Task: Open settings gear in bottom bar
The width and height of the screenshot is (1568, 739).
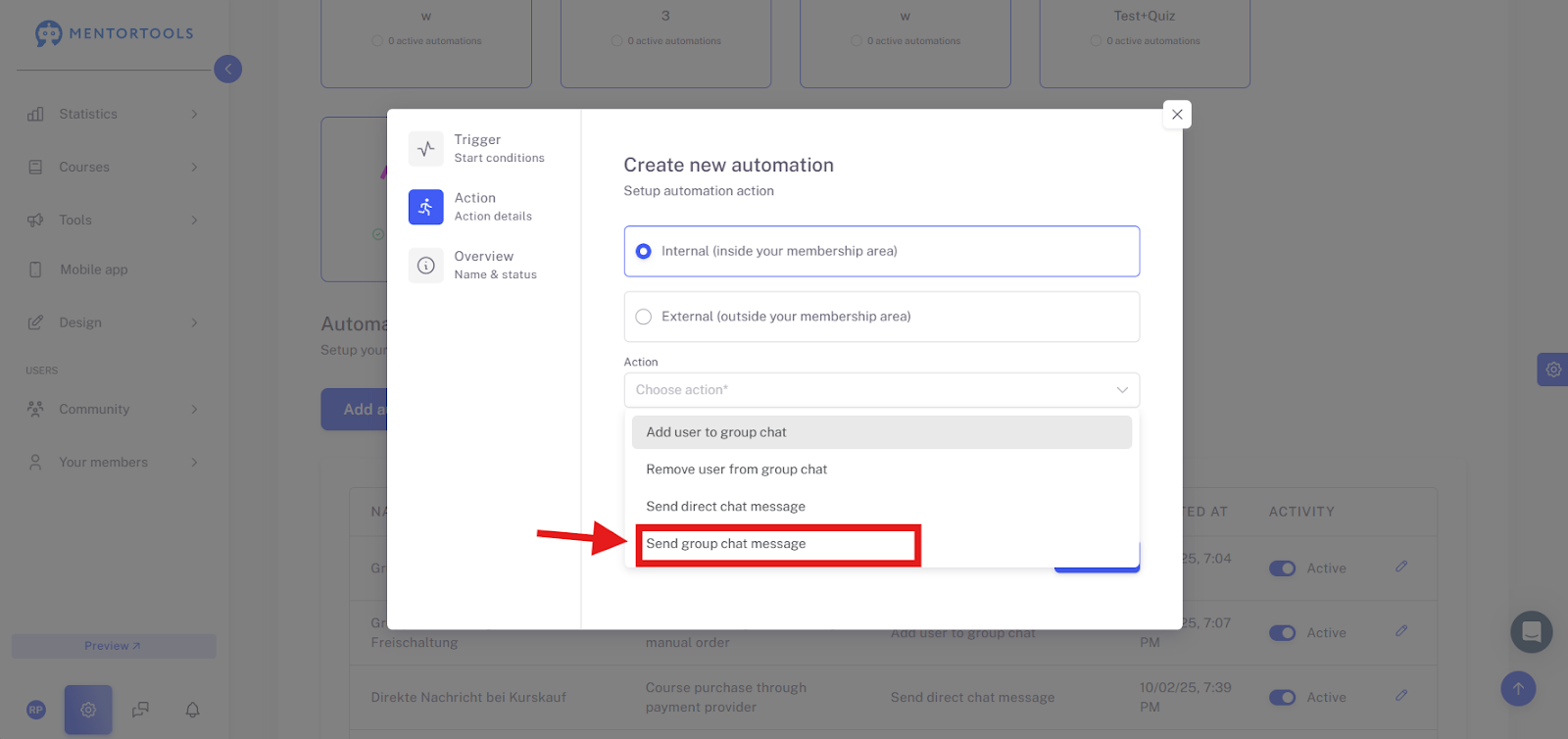Action: (88, 710)
